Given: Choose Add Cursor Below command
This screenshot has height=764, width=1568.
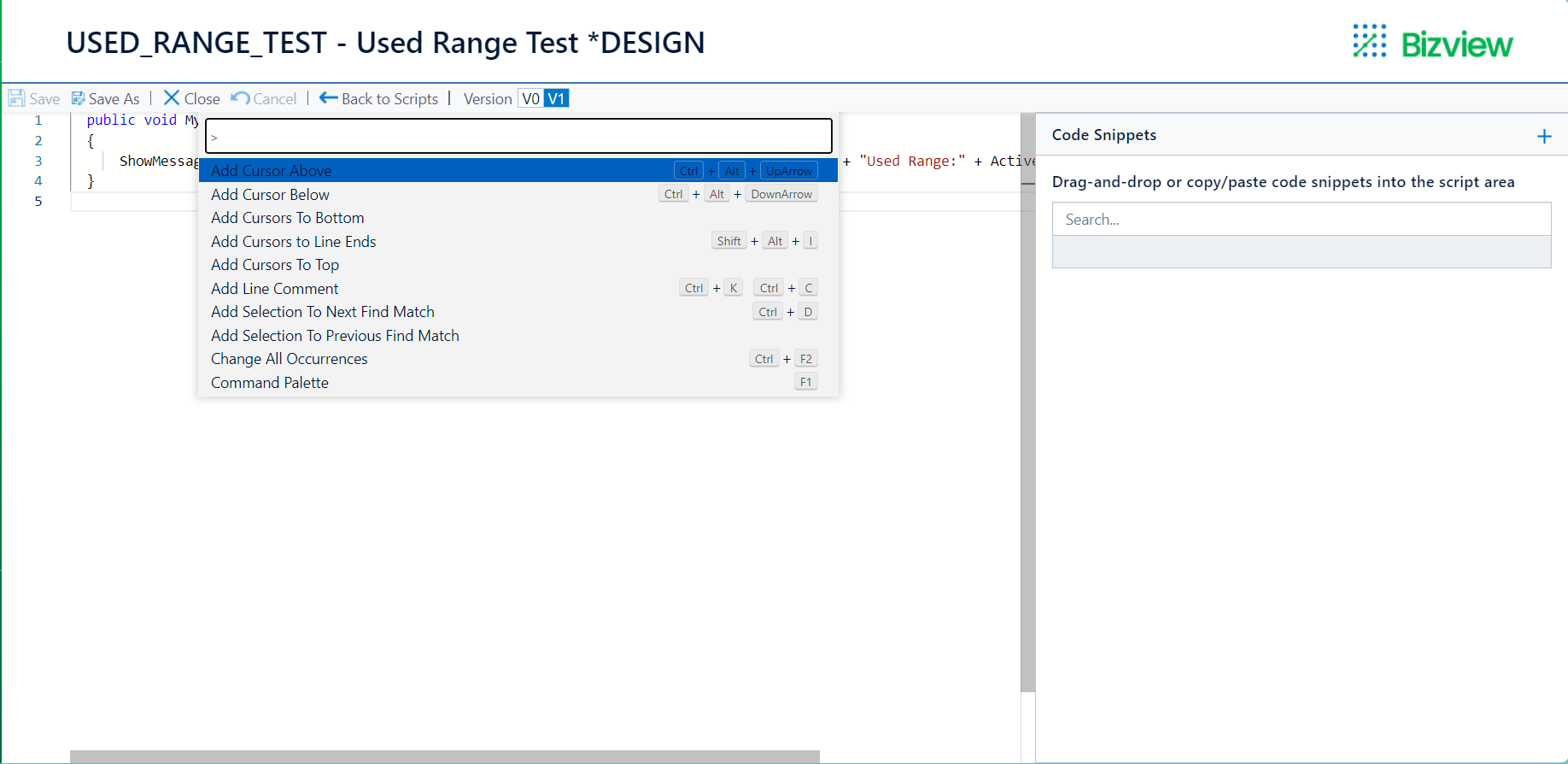Looking at the screenshot, I should (x=518, y=194).
